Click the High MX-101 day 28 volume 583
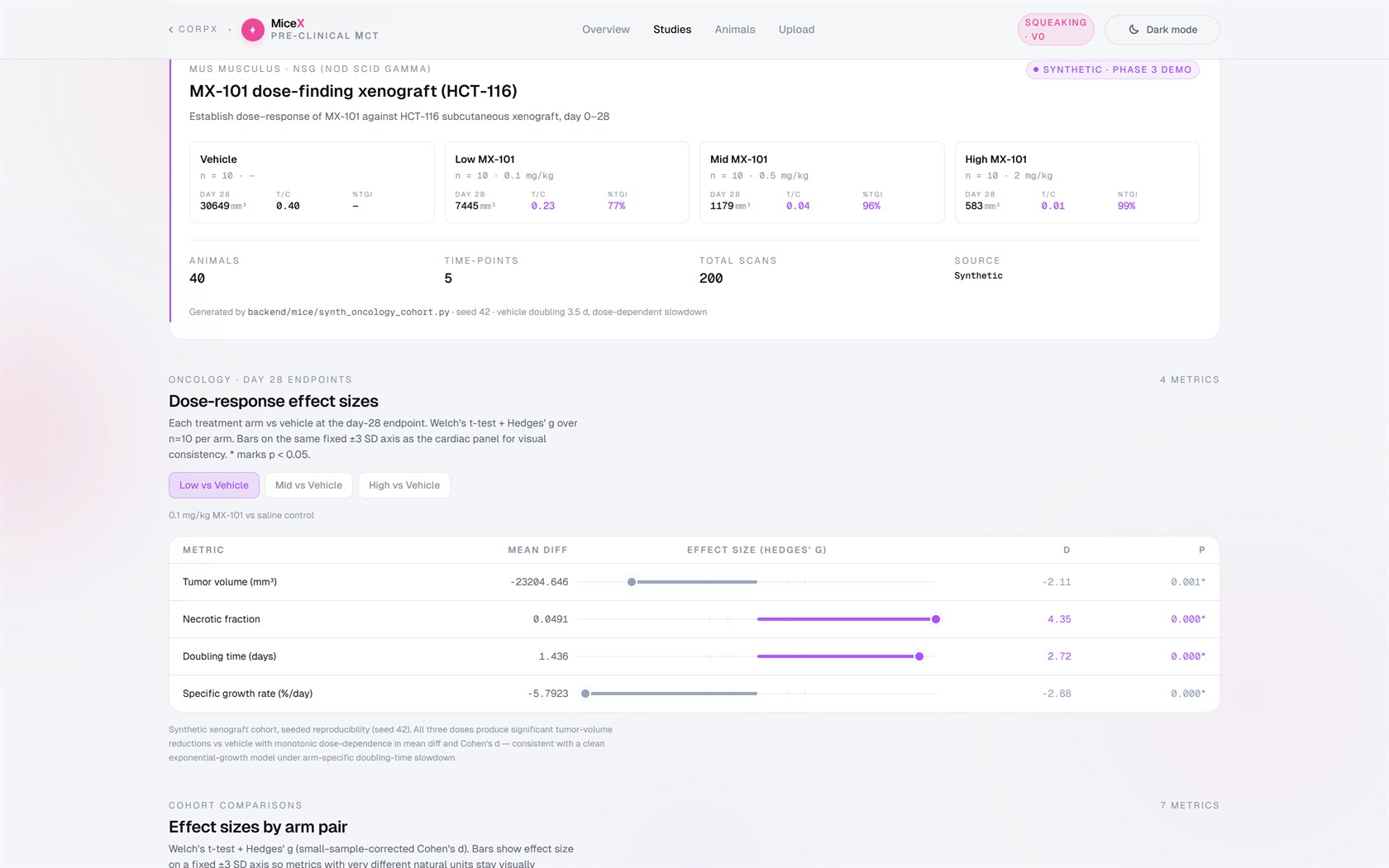Viewport: 1389px width, 868px height. point(974,206)
